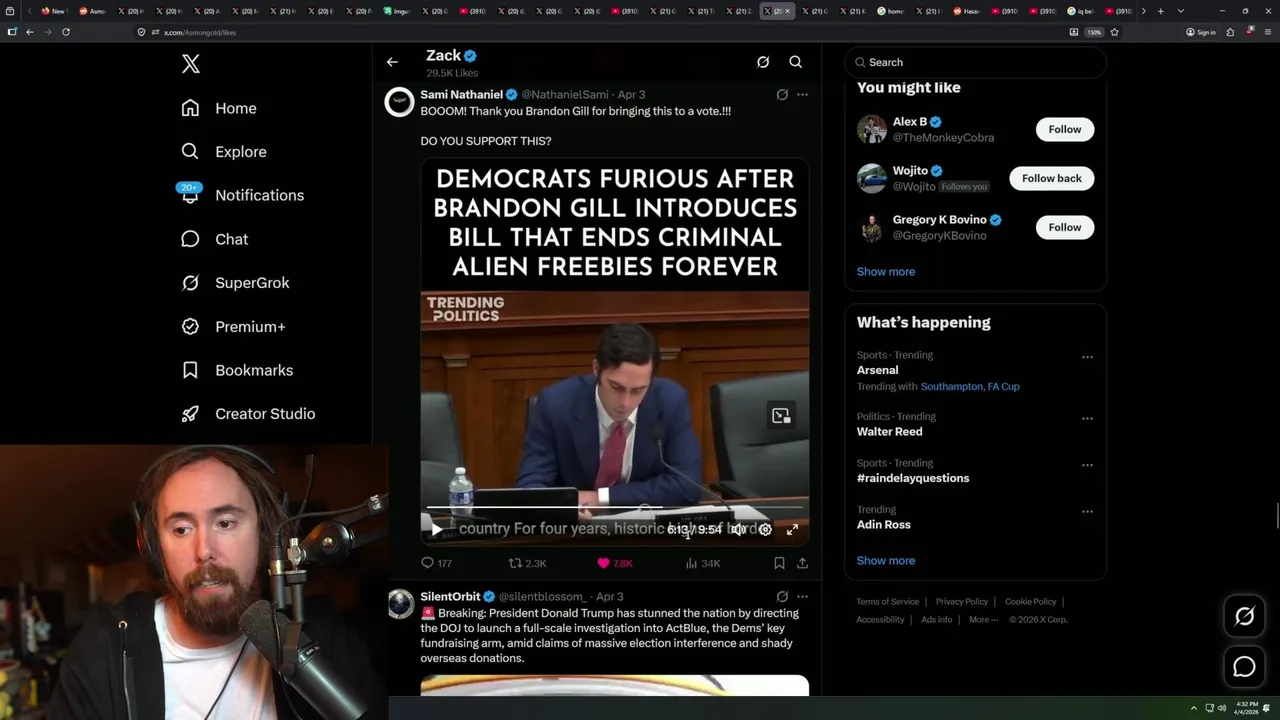This screenshot has height=720, width=1280.
Task: Go back with profile back arrow
Action: coord(392,62)
